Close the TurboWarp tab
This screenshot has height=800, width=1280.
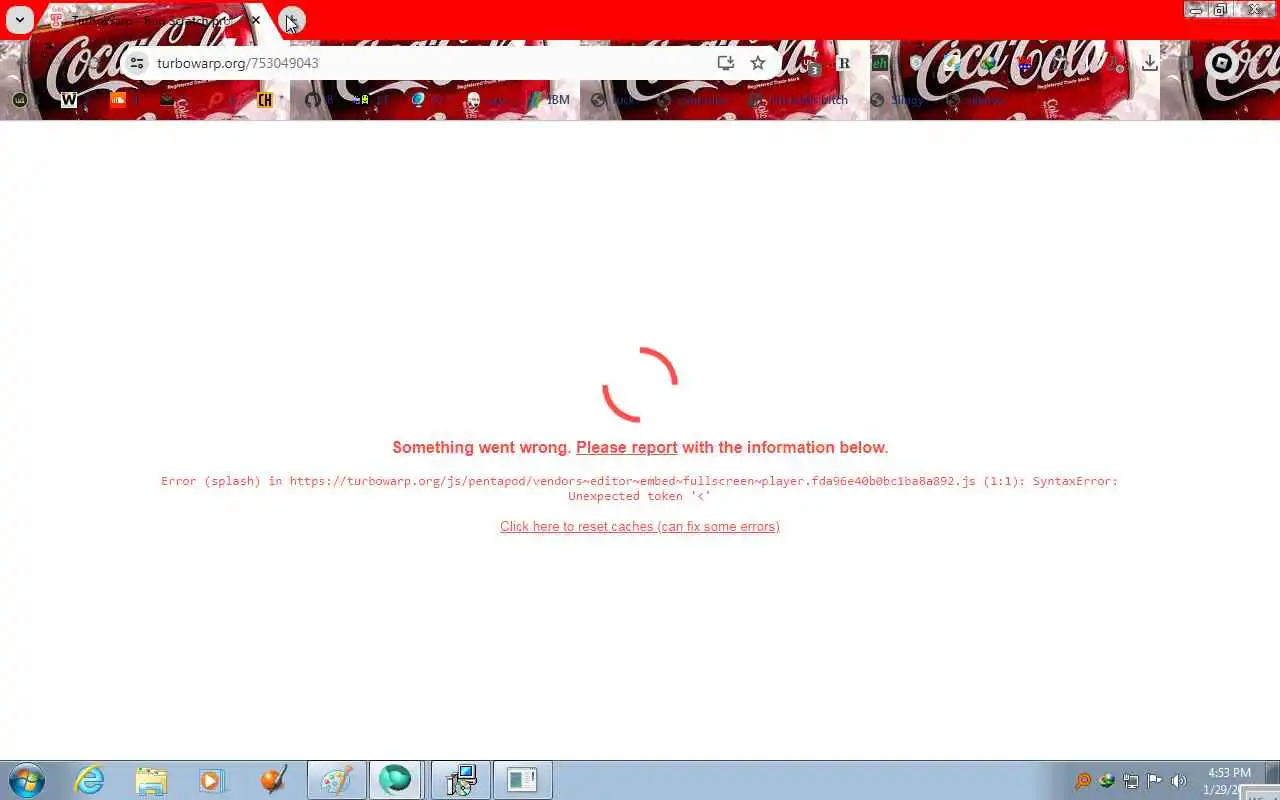point(256,20)
